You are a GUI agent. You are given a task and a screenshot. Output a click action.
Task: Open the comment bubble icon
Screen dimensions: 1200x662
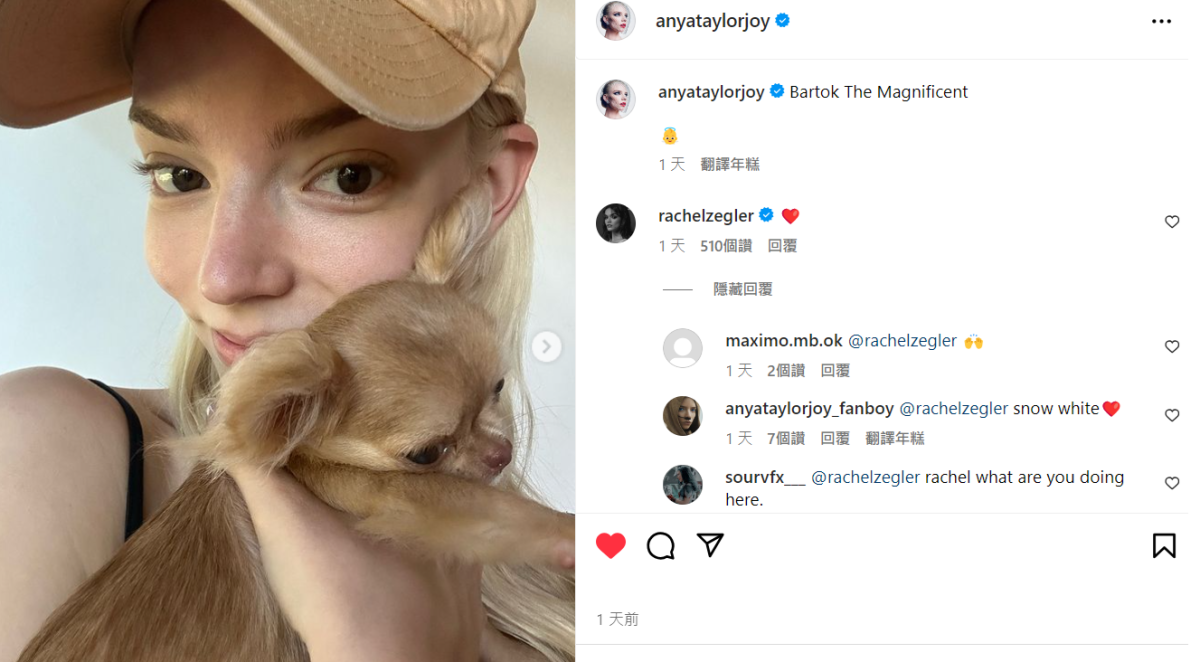point(661,545)
